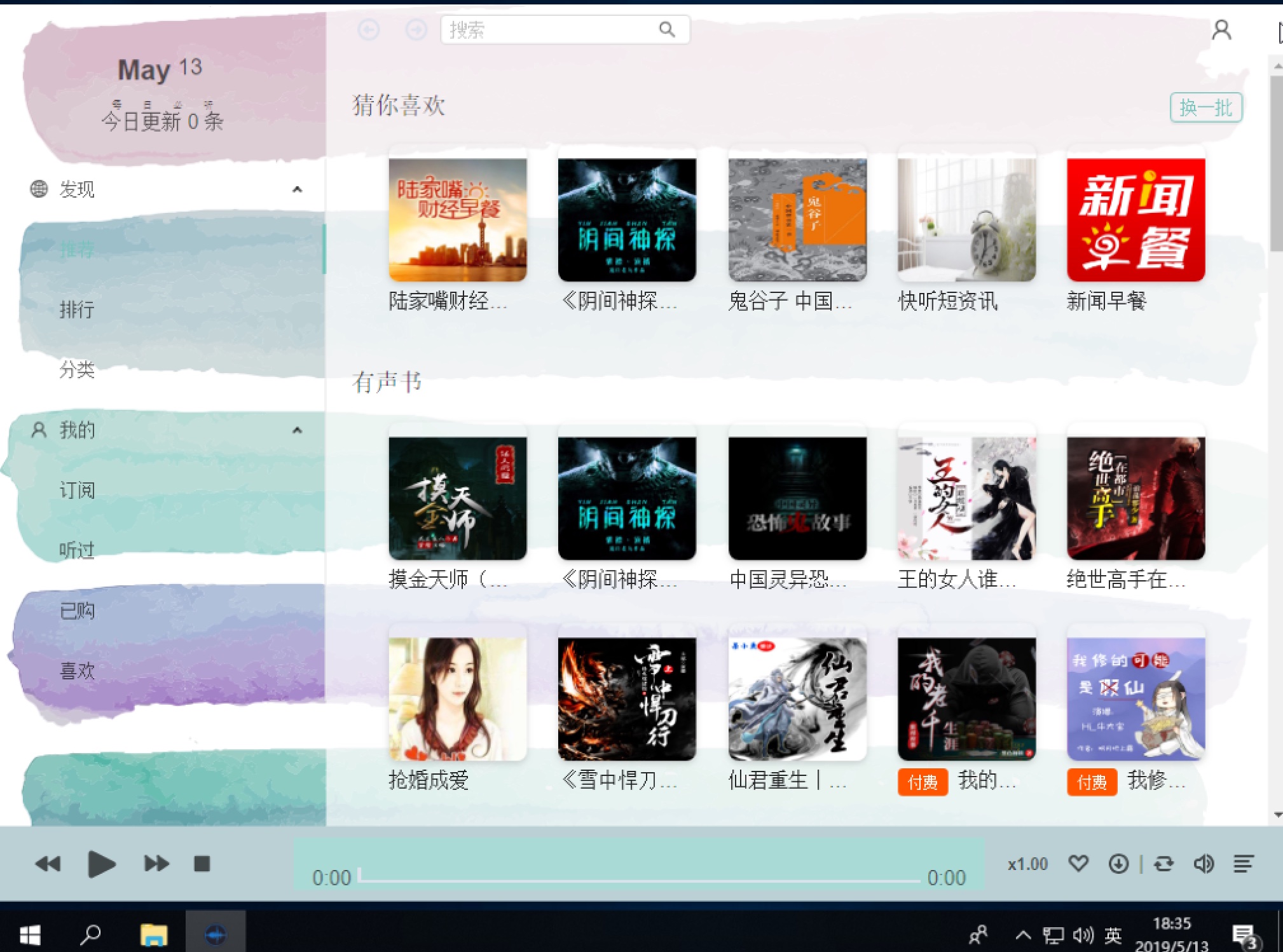Click the download icon in player bar
This screenshot has height=952, width=1283.
[1118, 864]
